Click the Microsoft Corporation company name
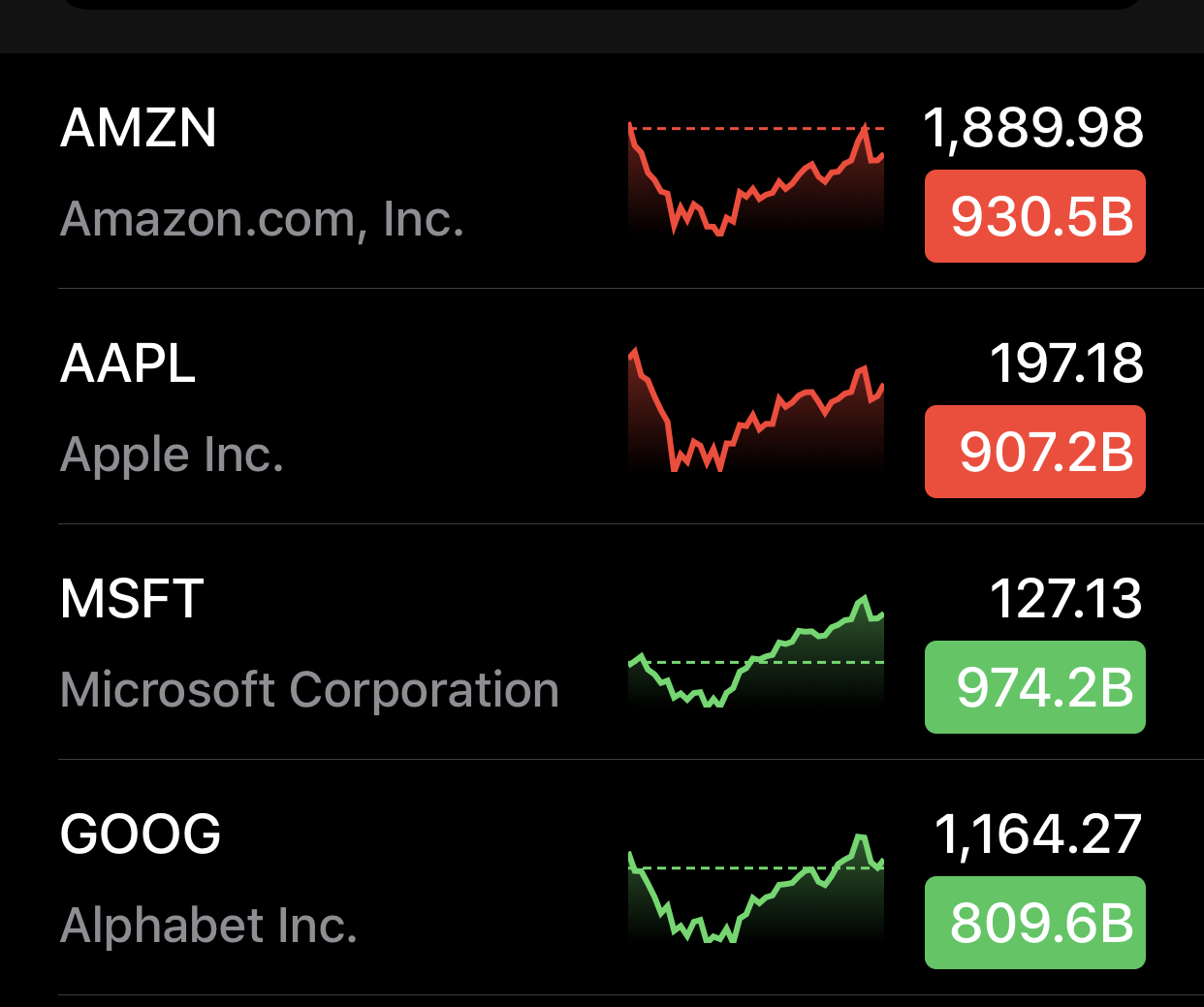This screenshot has height=1007, width=1204. tap(309, 690)
